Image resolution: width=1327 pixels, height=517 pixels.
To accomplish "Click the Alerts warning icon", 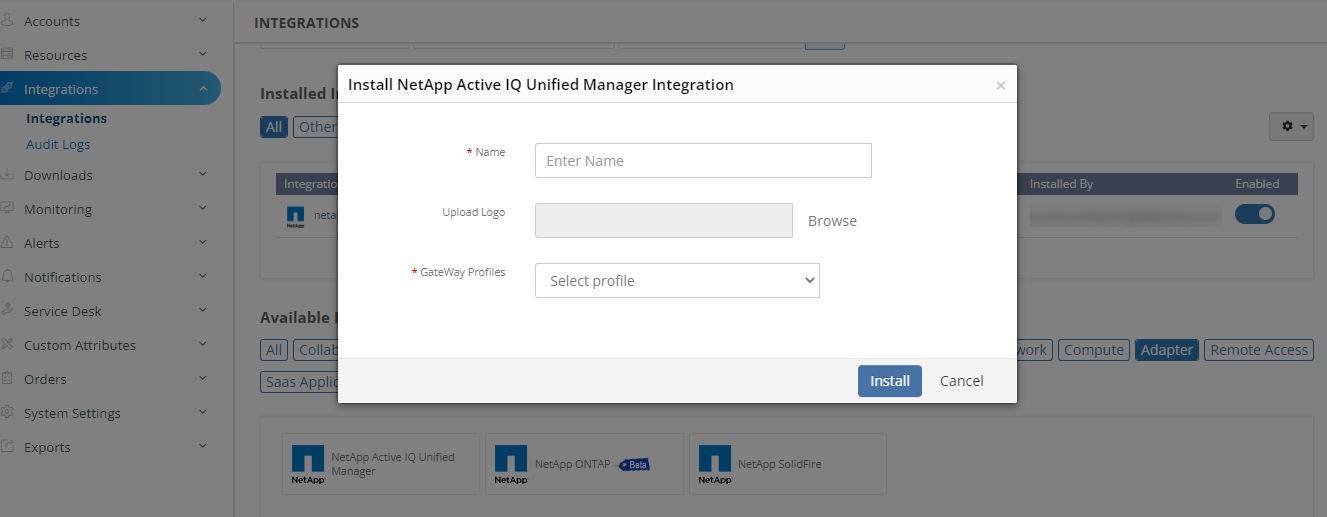I will [7, 243].
